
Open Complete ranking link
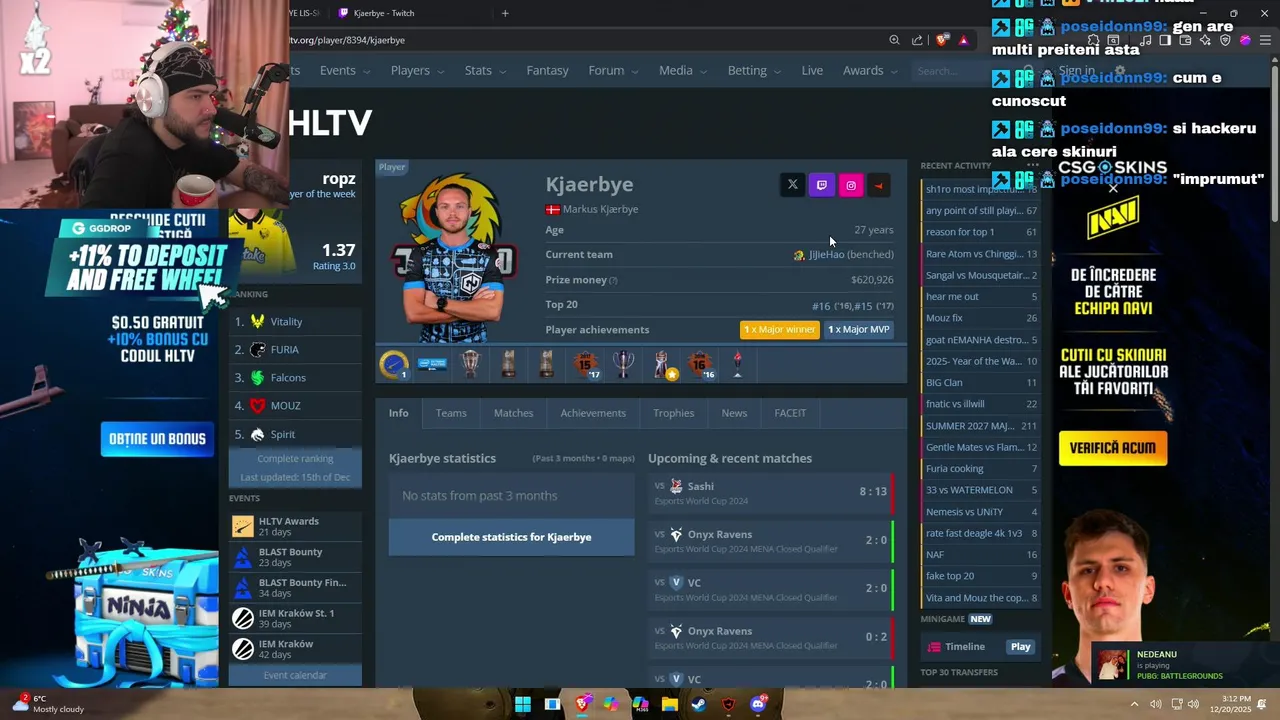(295, 459)
